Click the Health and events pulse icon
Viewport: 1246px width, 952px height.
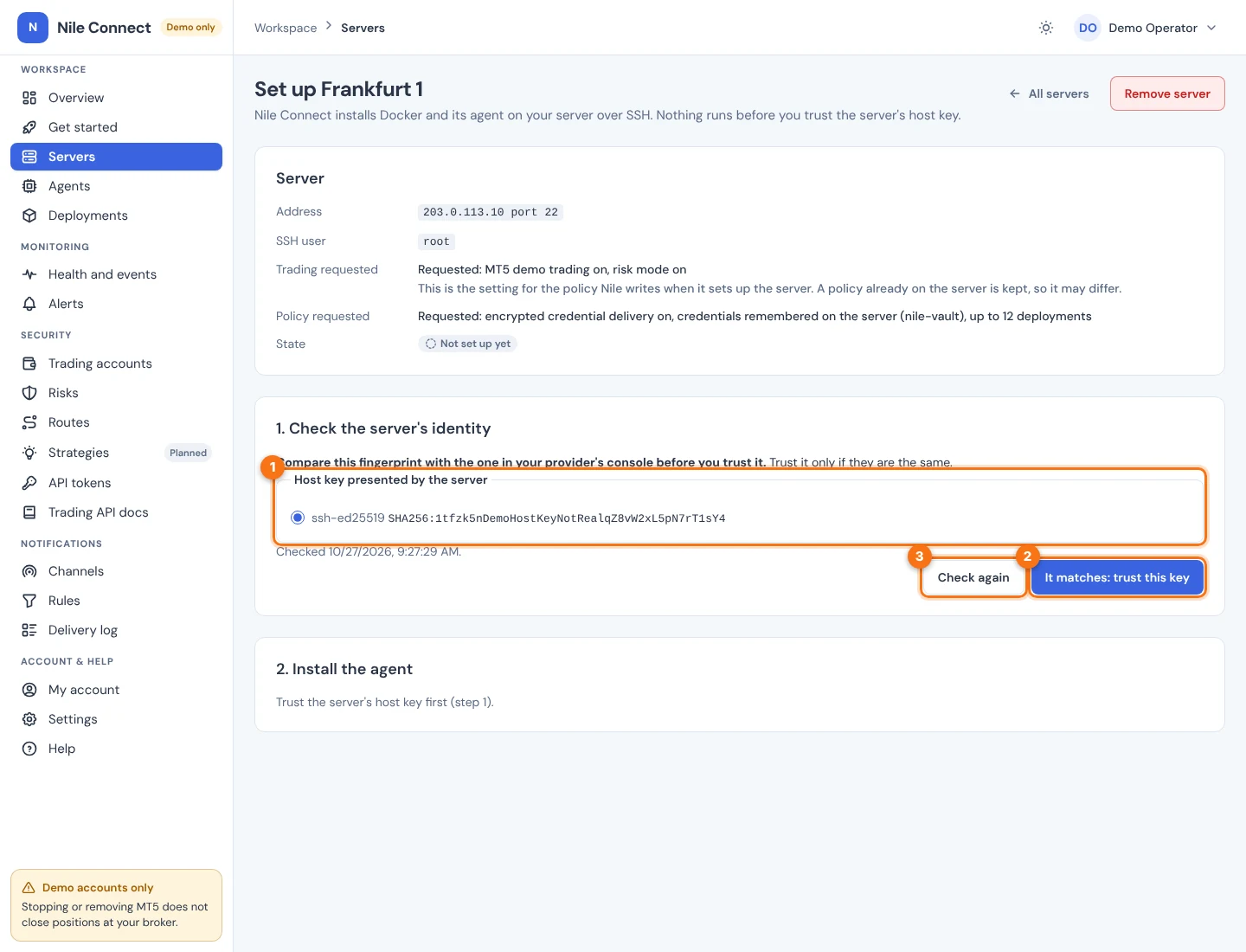click(29, 274)
